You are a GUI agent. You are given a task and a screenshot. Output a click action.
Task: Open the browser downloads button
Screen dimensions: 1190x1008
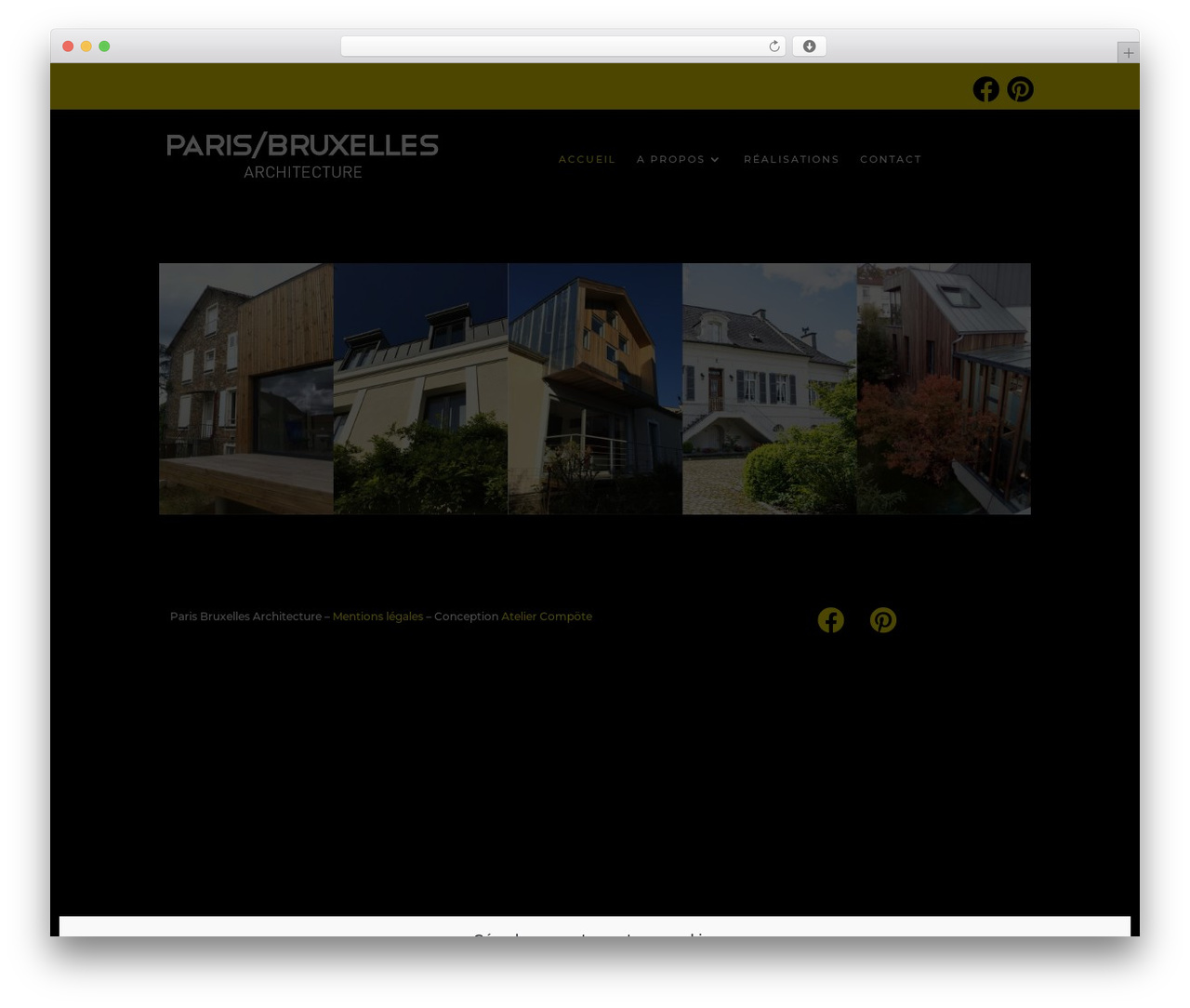pyautogui.click(x=809, y=46)
